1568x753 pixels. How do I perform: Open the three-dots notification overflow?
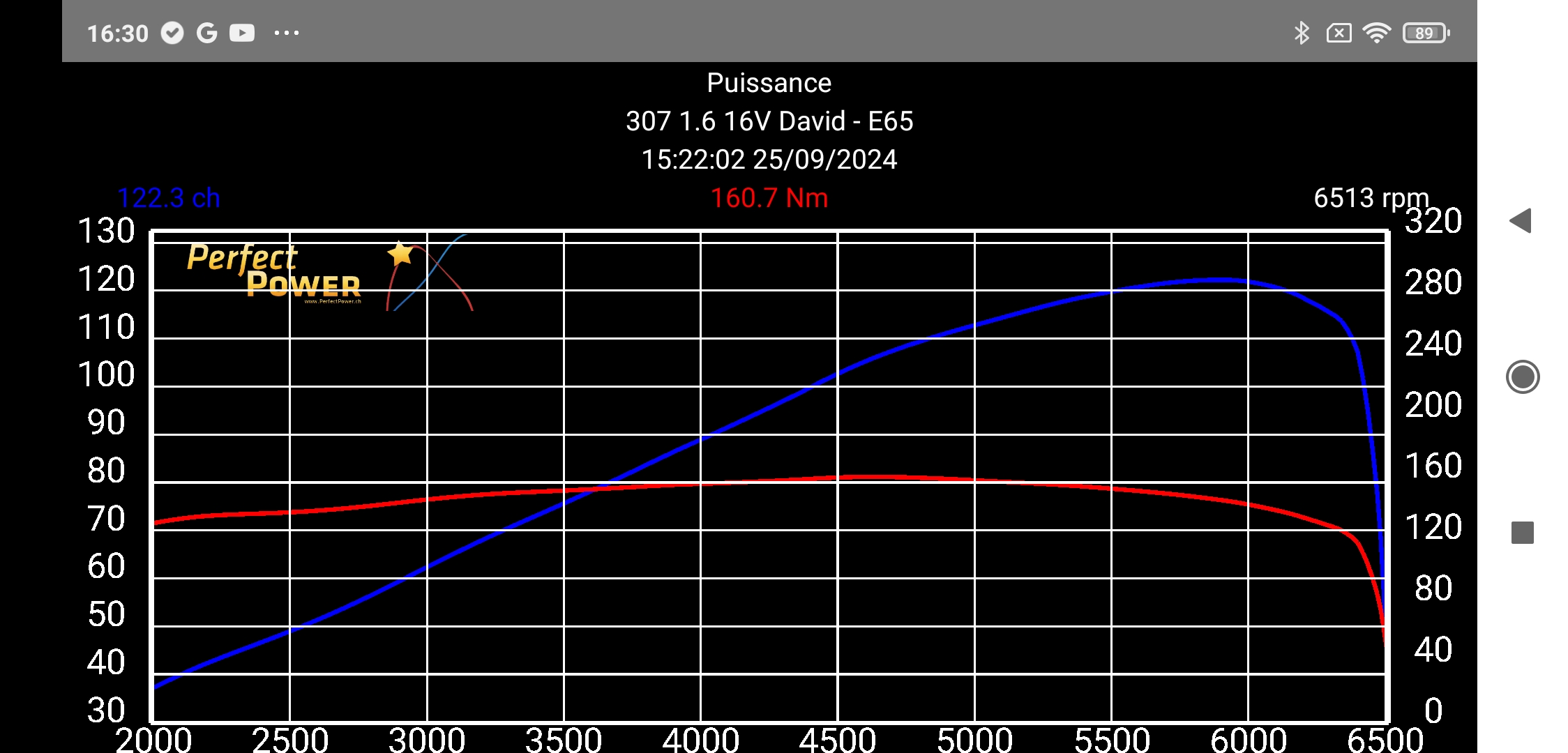pos(286,33)
